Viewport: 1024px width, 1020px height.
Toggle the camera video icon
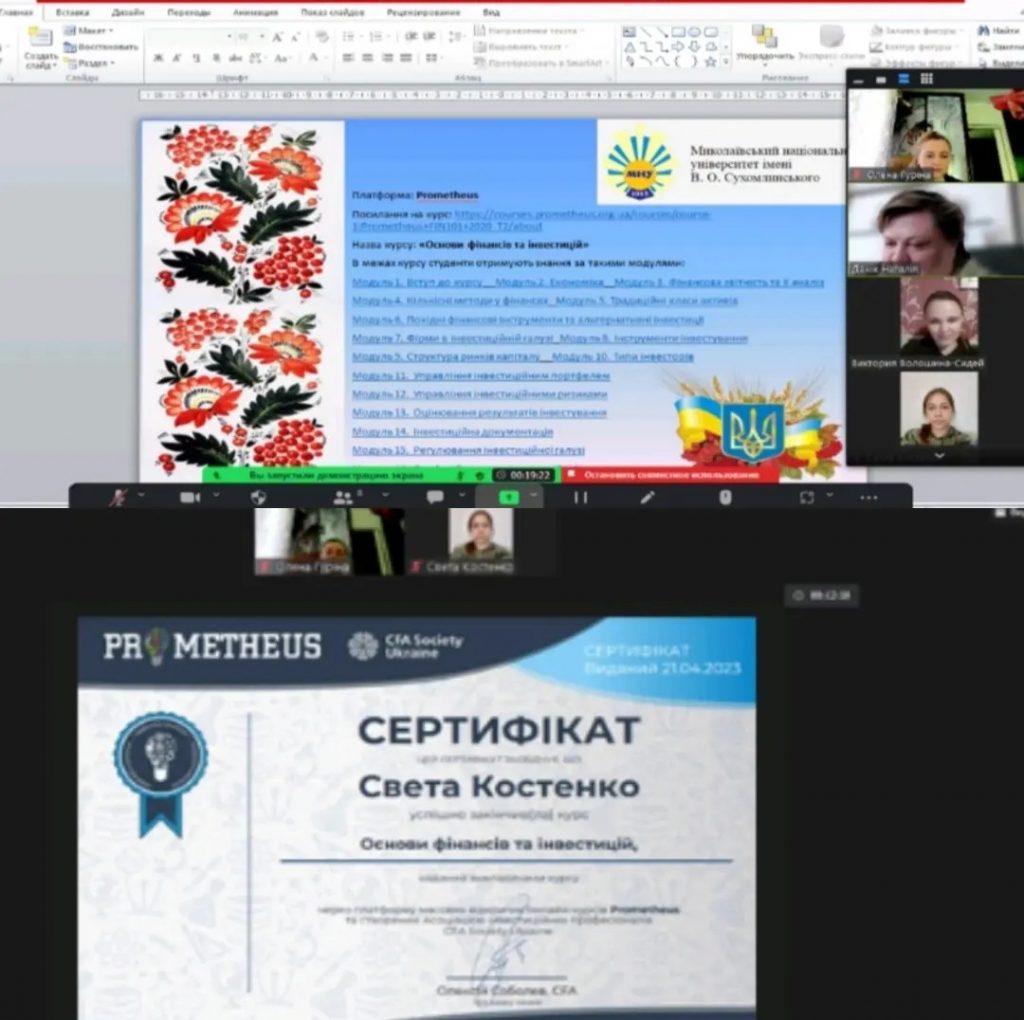coord(189,497)
